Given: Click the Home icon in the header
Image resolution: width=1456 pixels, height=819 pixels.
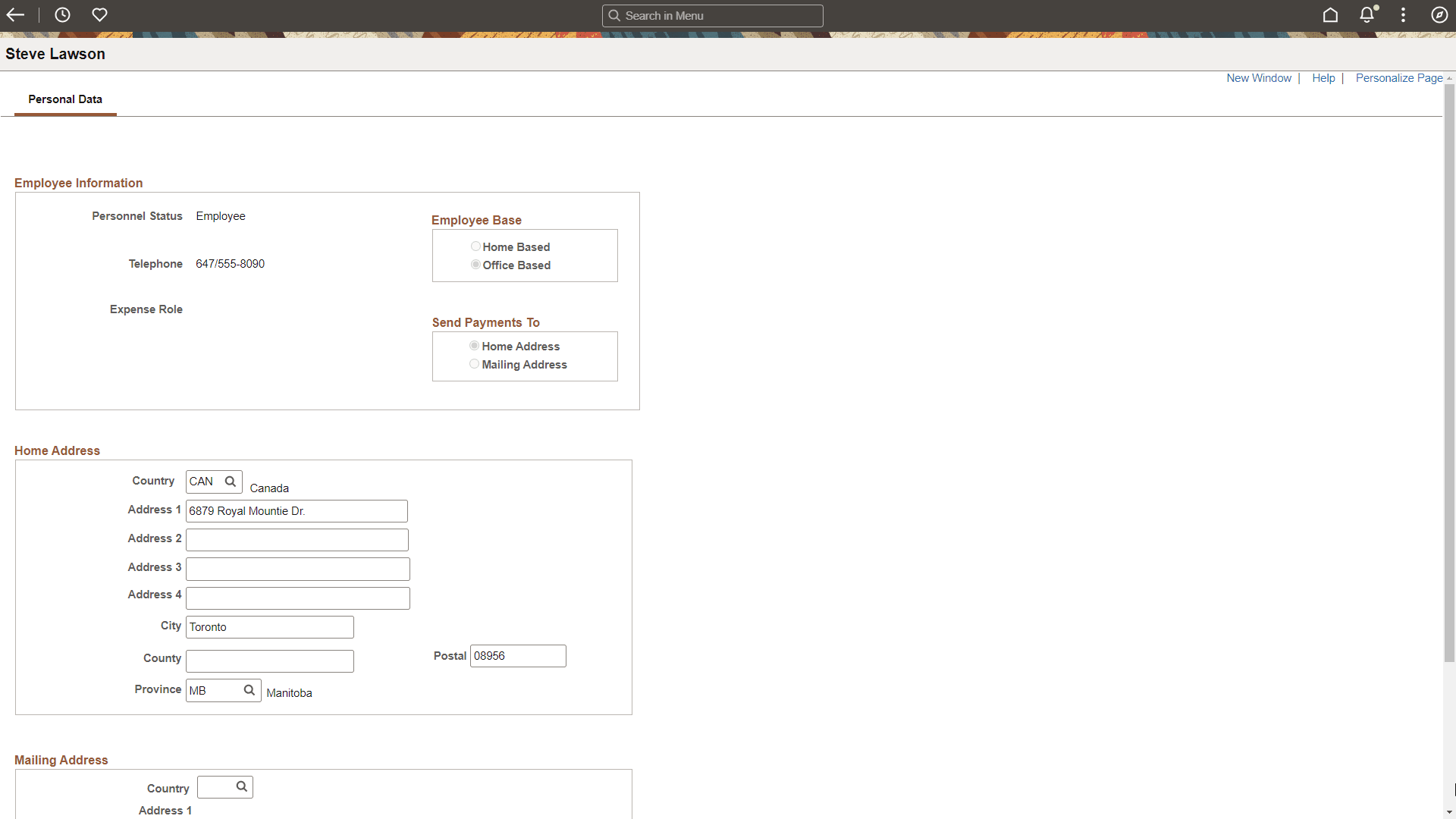Looking at the screenshot, I should 1331,14.
